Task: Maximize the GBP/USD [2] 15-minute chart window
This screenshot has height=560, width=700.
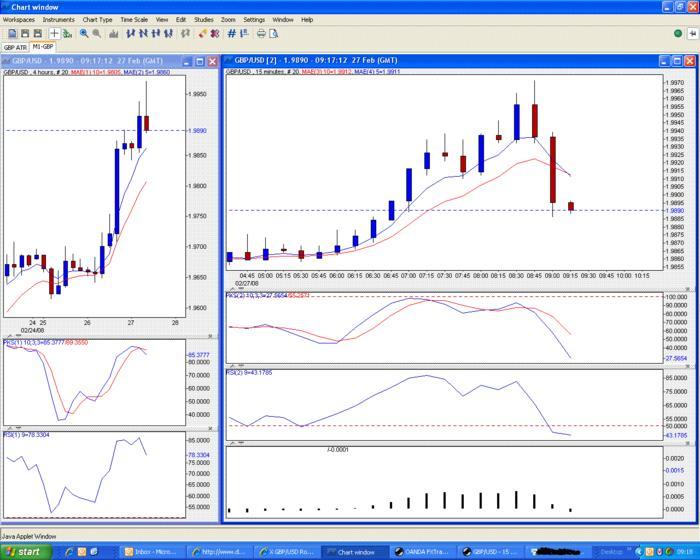Action: (677, 61)
